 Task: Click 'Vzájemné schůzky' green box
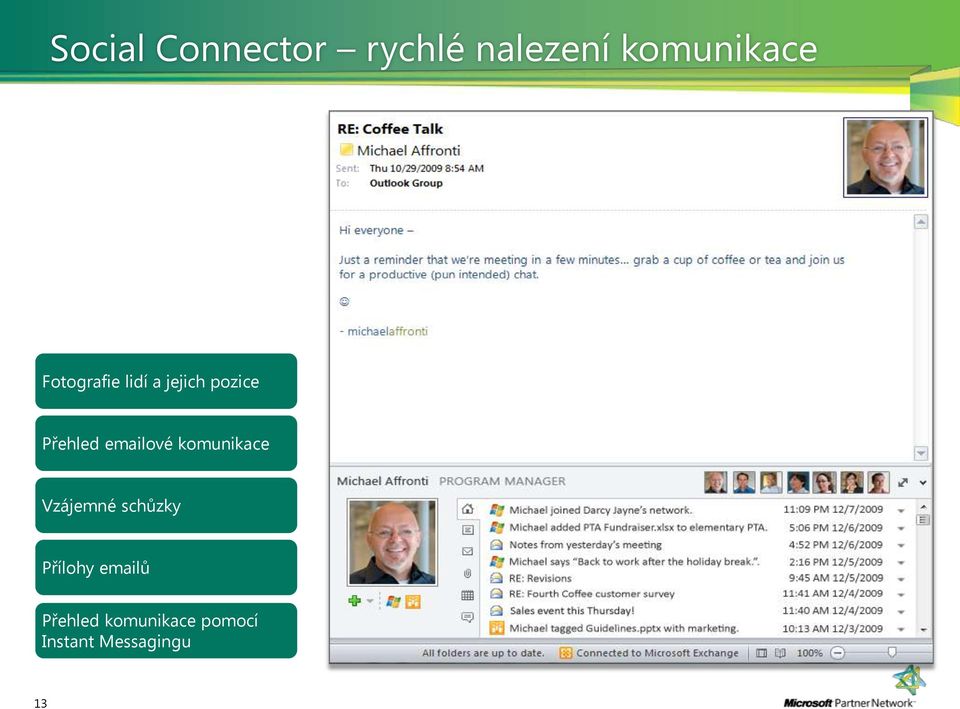(x=166, y=505)
